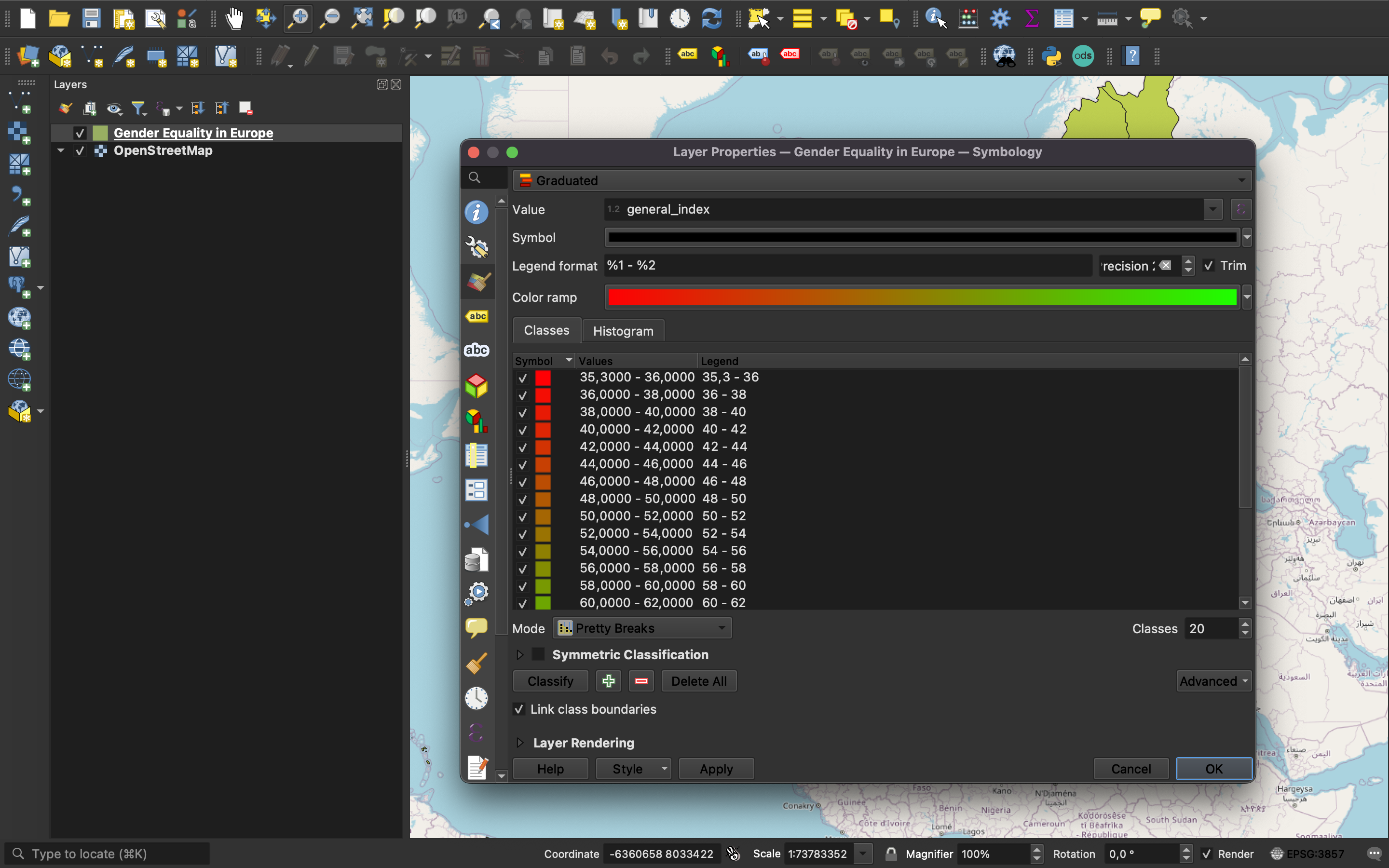Click the Apply button
Screen dimensions: 1389x868
[x=716, y=769]
